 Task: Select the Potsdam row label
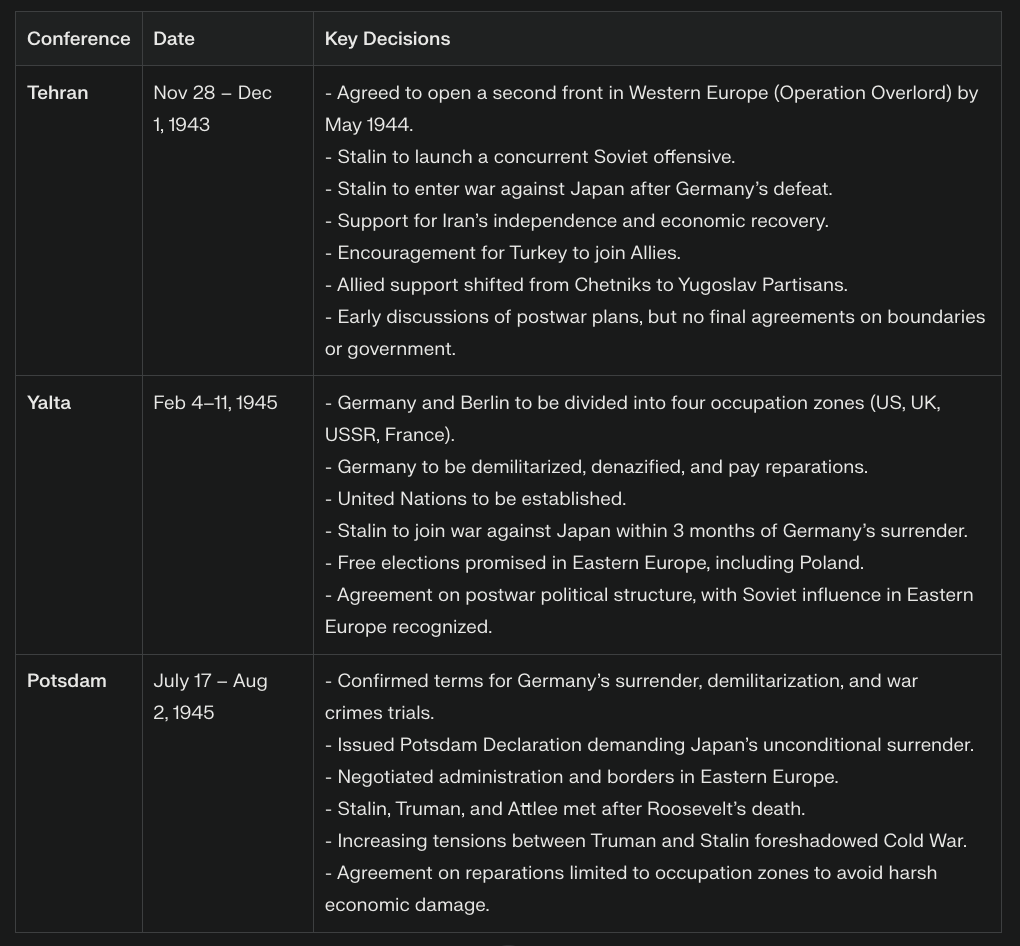tap(66, 681)
